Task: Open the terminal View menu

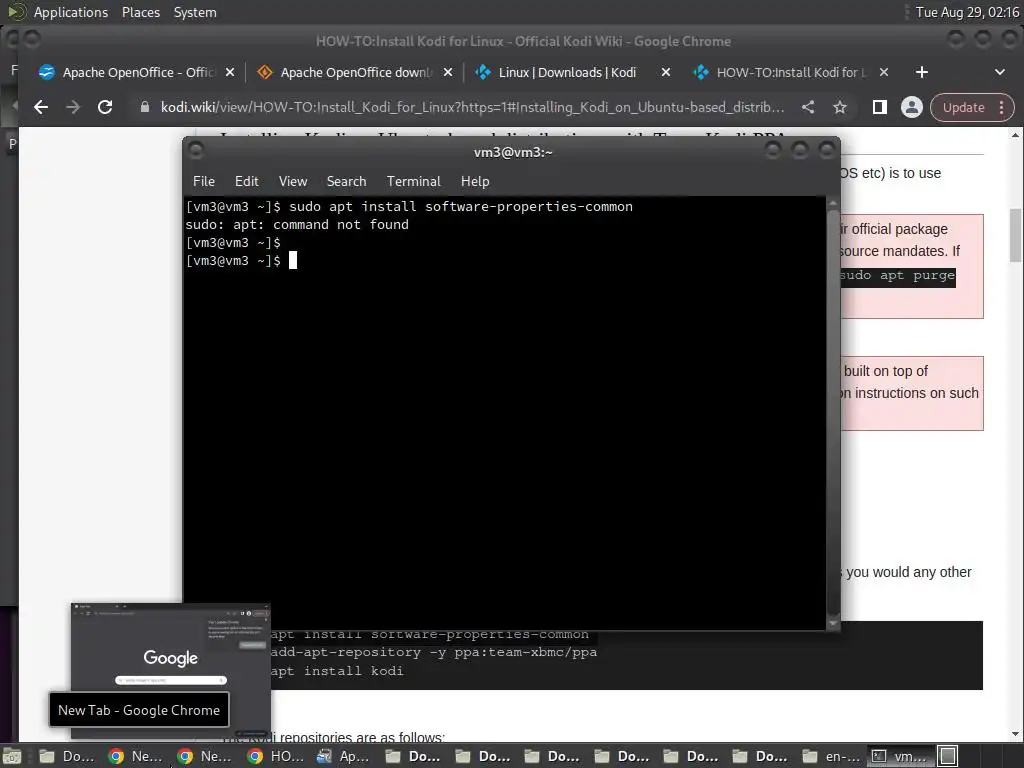Action: coord(293,181)
